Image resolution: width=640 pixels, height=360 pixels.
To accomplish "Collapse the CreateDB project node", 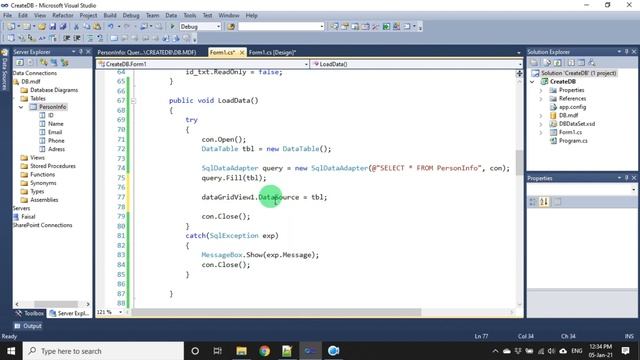I will click(x=532, y=82).
